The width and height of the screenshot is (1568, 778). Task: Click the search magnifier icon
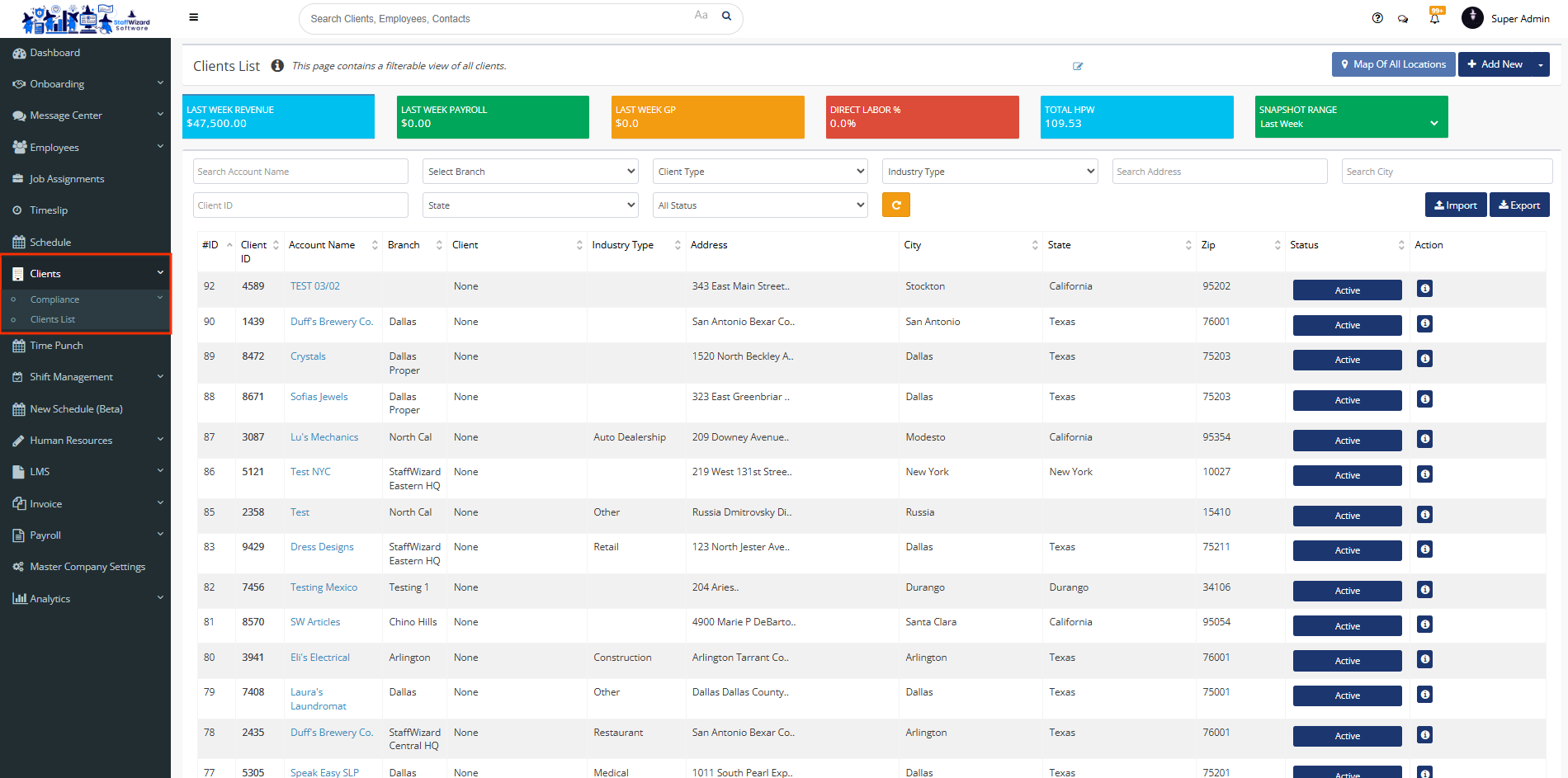726,16
